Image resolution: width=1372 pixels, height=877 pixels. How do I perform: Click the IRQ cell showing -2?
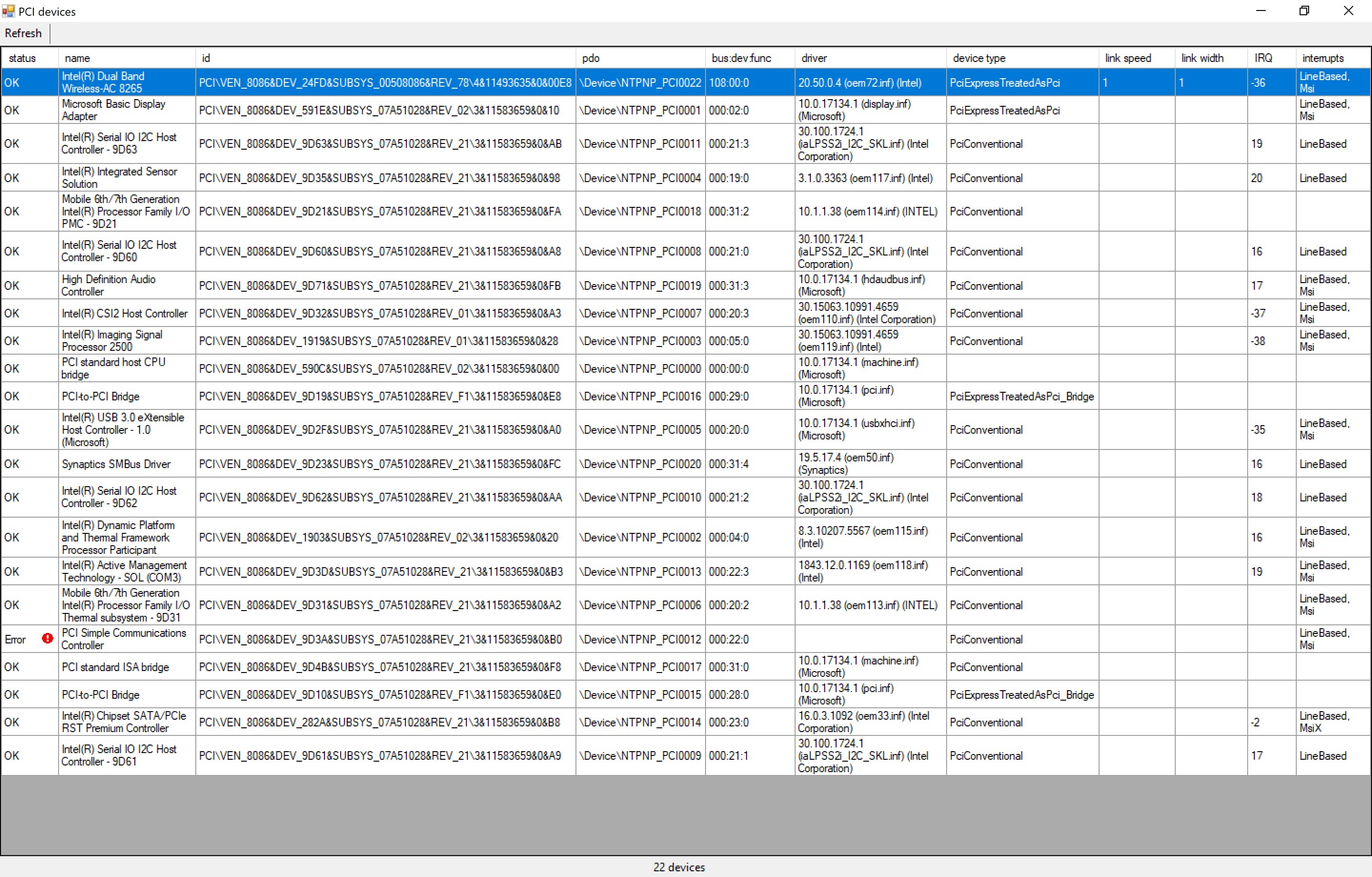click(1272, 722)
